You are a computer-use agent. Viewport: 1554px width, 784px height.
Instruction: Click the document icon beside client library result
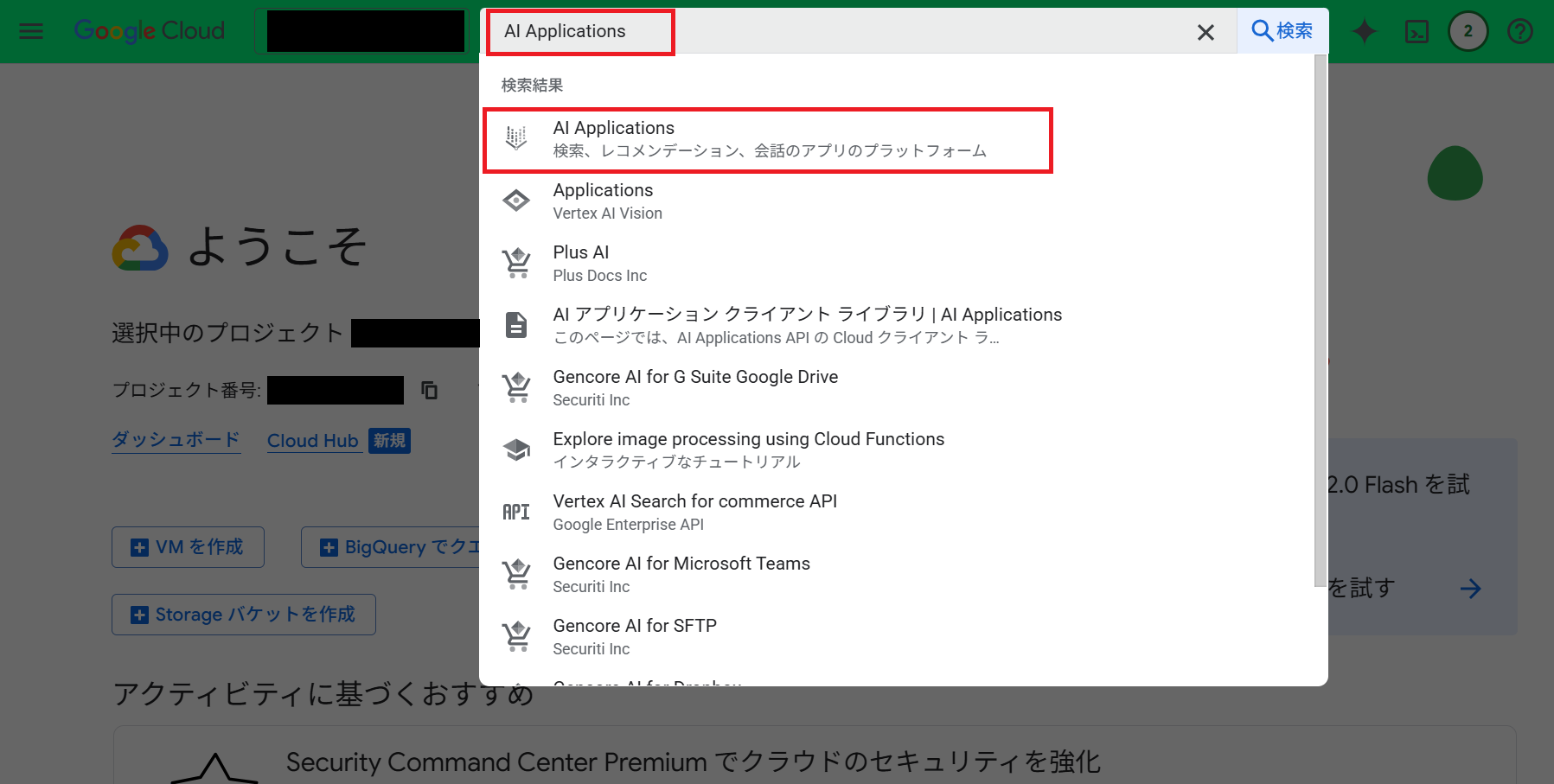(x=516, y=325)
